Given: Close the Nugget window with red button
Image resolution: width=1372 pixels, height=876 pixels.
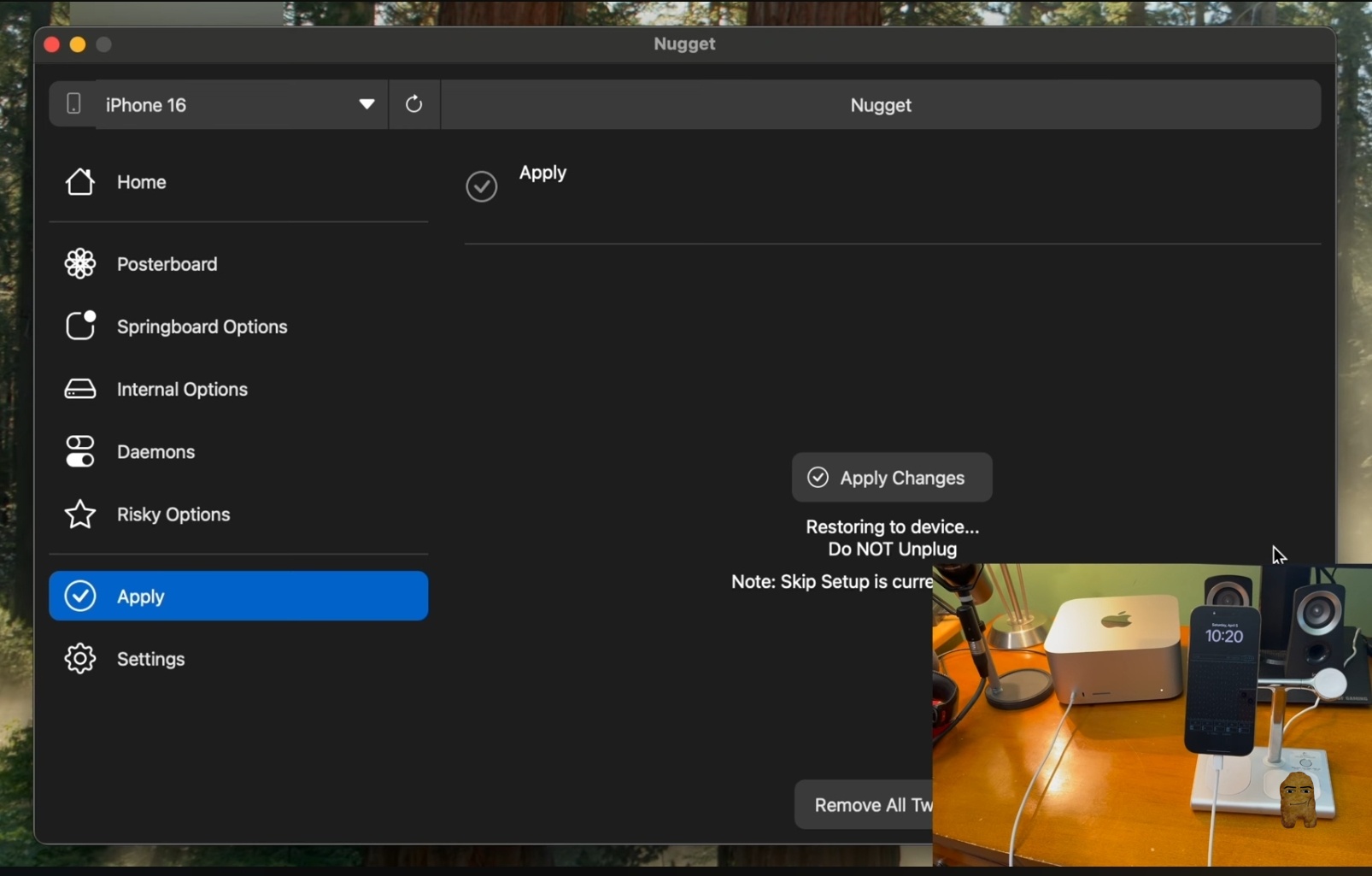Looking at the screenshot, I should (x=51, y=44).
